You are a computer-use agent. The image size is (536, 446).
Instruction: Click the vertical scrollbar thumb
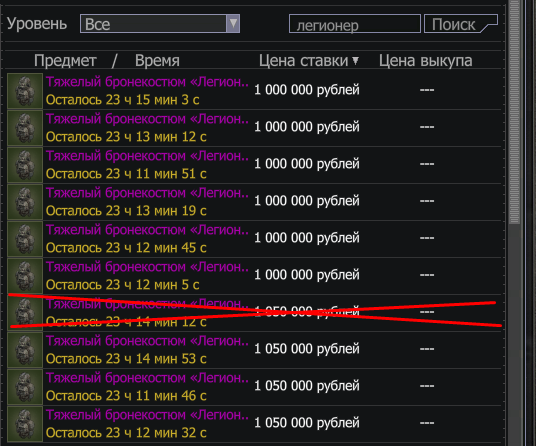pos(514,112)
